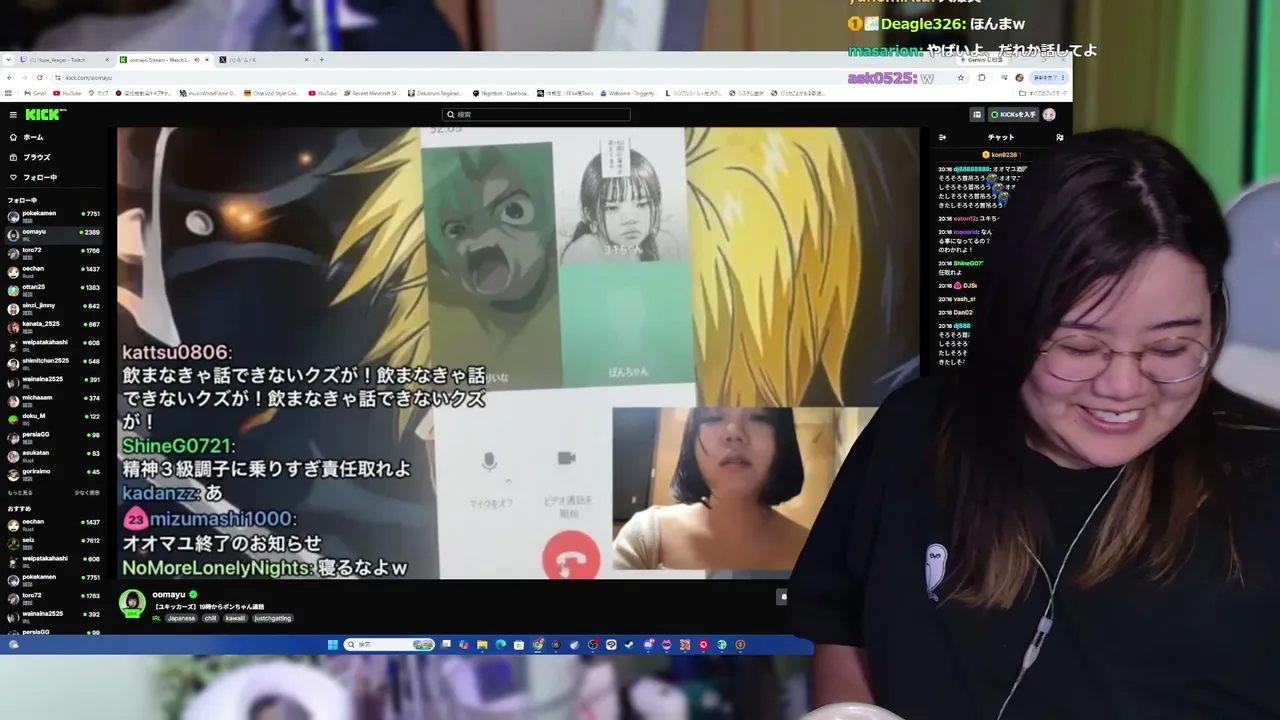The width and height of the screenshot is (1280, 720).
Task: Click kon9238 pinned gifter in chat
Action: tap(1000, 155)
